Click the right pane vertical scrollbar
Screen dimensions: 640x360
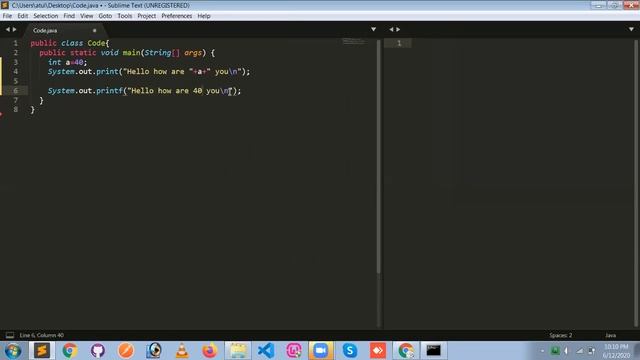point(636,183)
